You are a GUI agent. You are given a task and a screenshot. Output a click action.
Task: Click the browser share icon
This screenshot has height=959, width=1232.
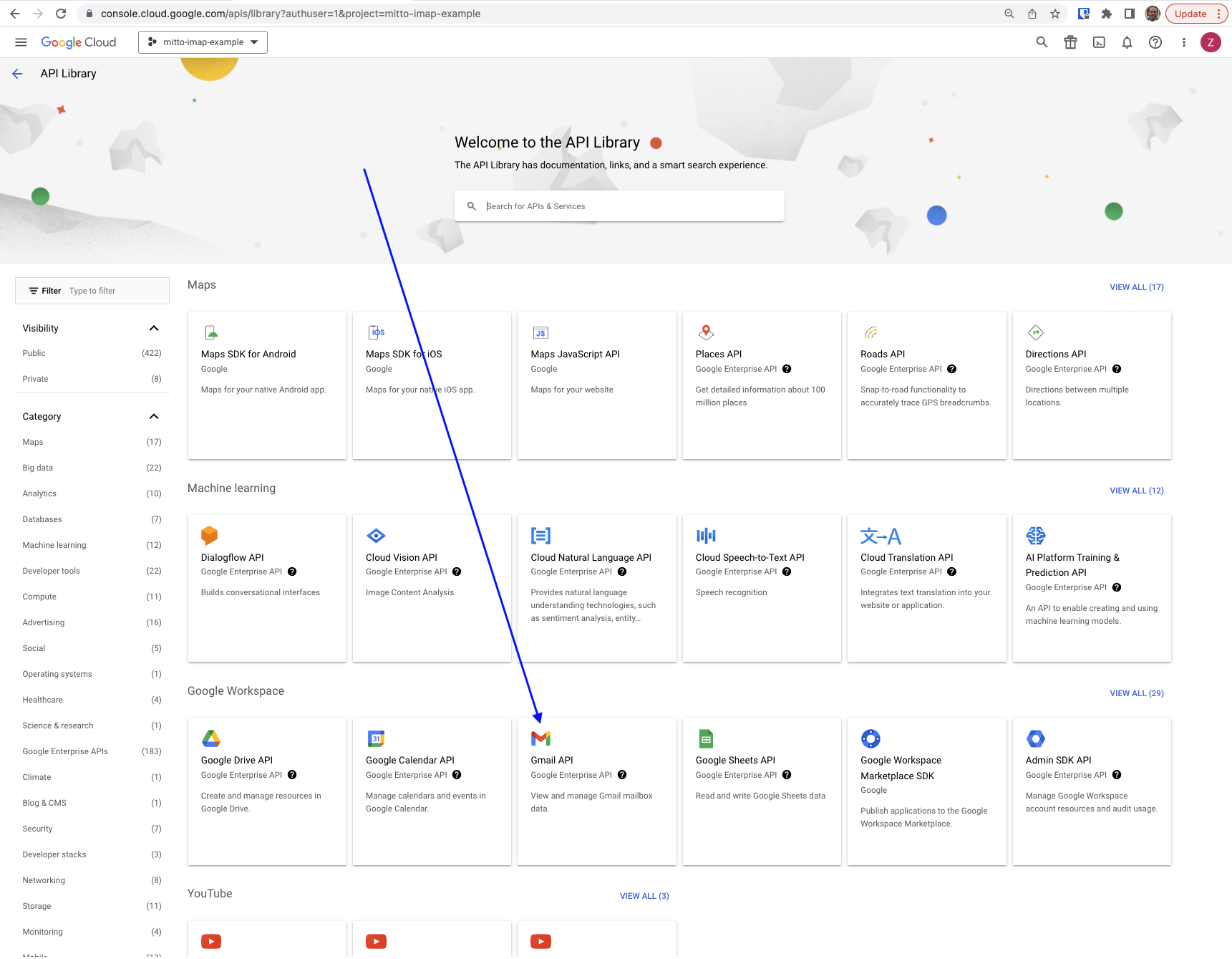point(1032,14)
